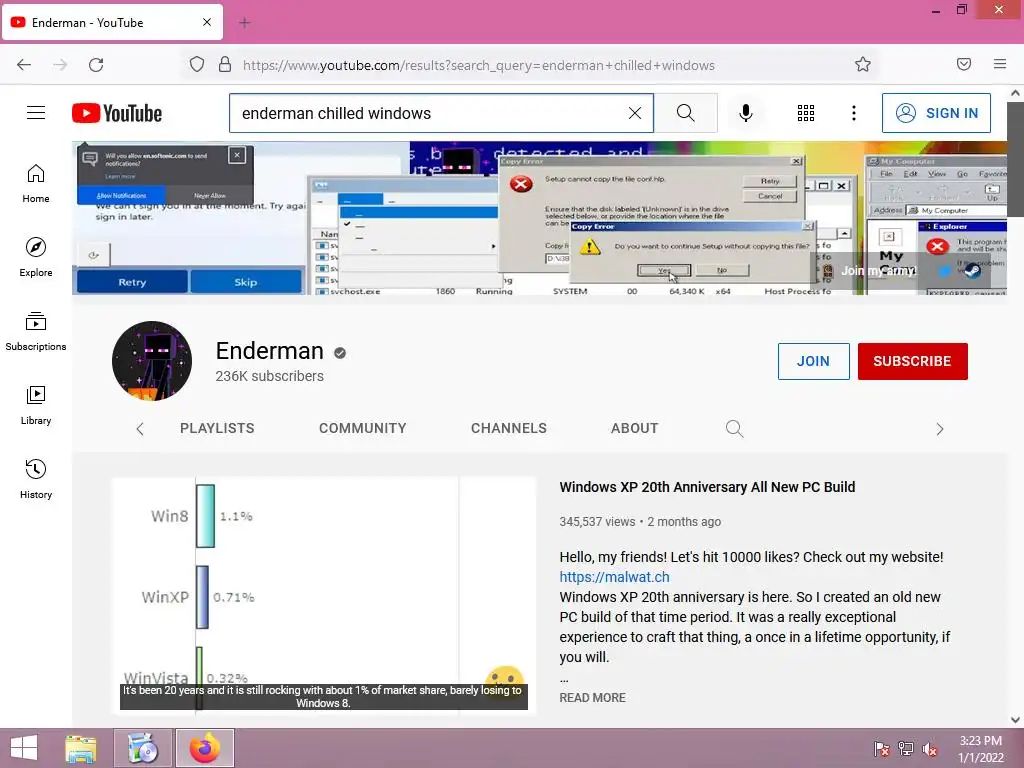Screen dimensions: 1024x768
Task: Open a new Firefox tab
Action: coord(245,23)
